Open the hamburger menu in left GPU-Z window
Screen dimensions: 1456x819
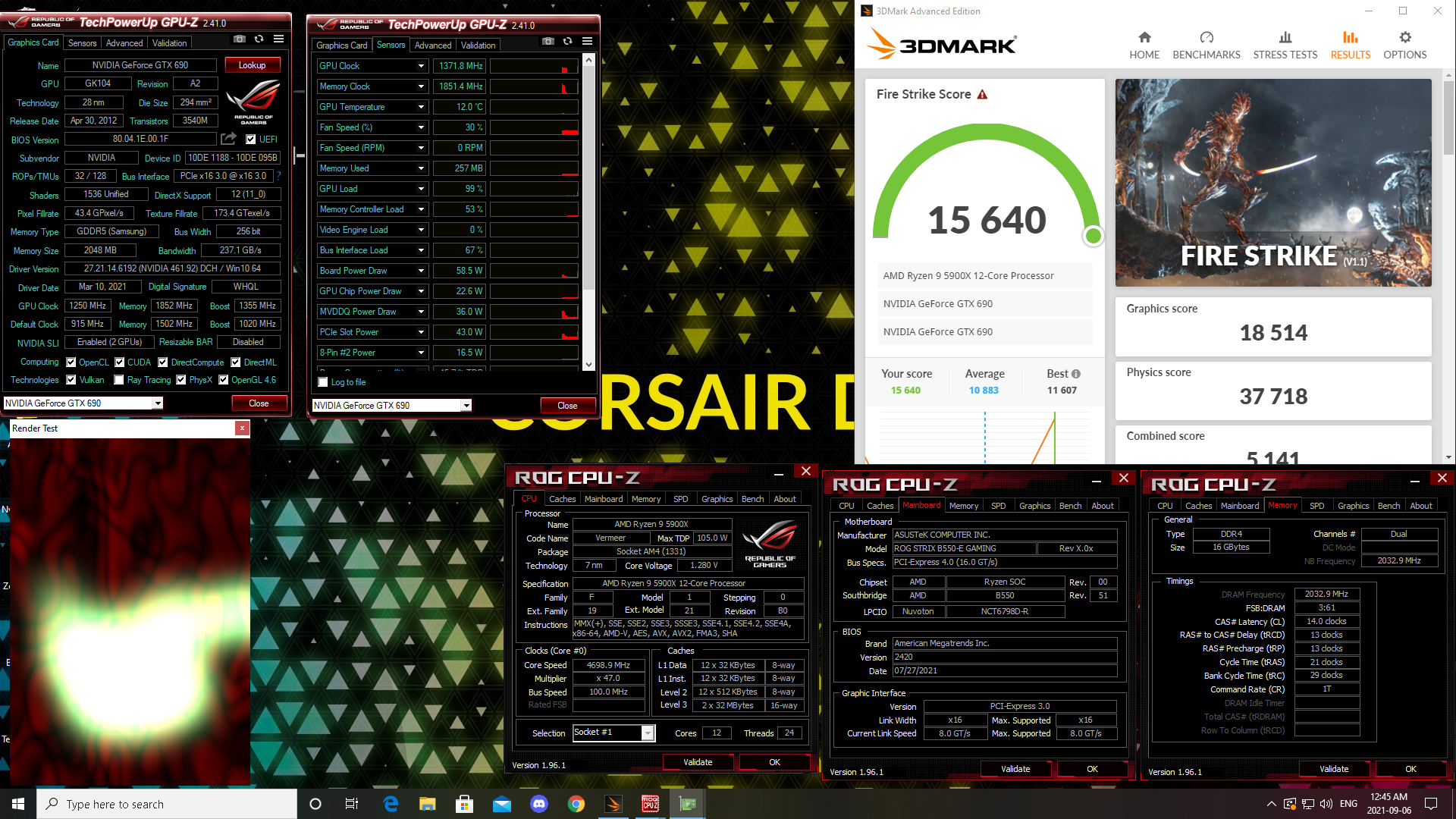pos(279,39)
